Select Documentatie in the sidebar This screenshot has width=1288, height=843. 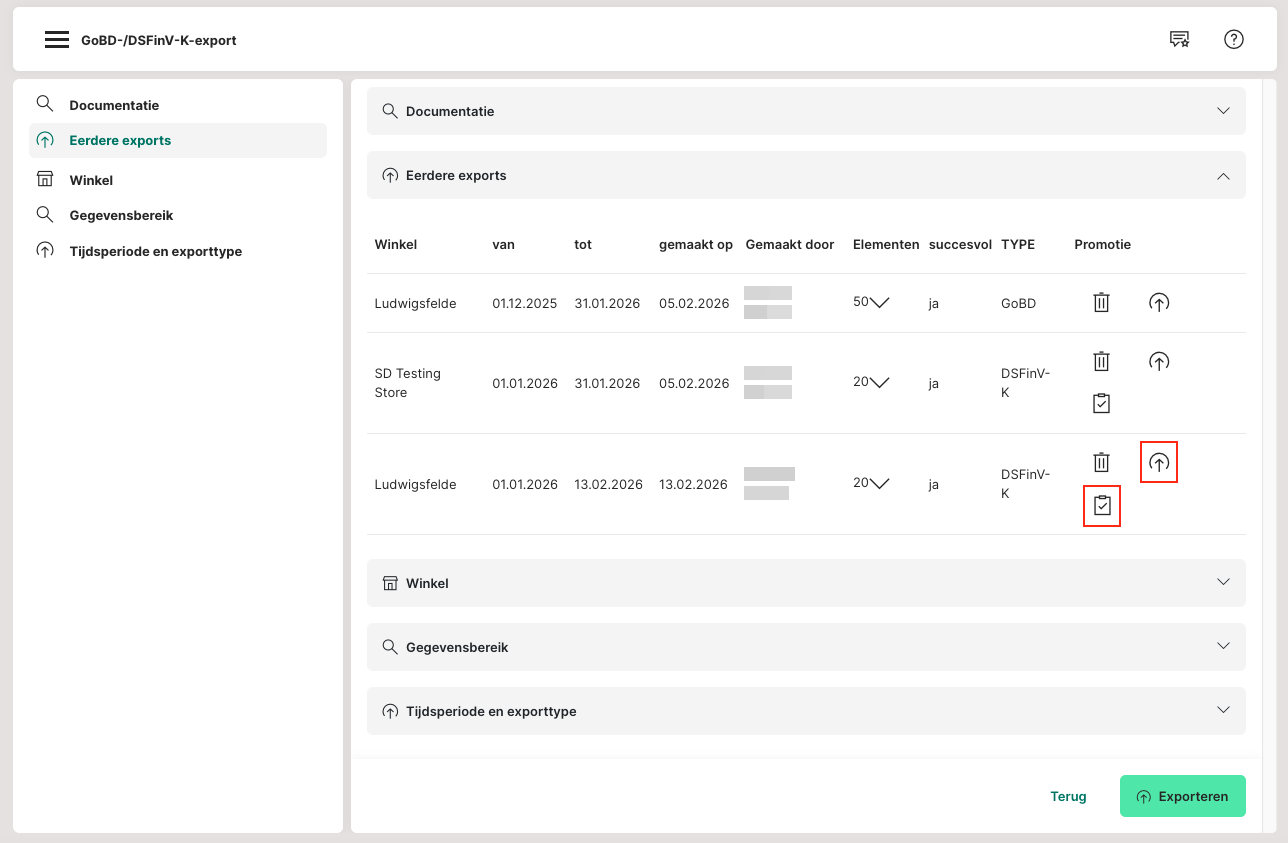[114, 105]
